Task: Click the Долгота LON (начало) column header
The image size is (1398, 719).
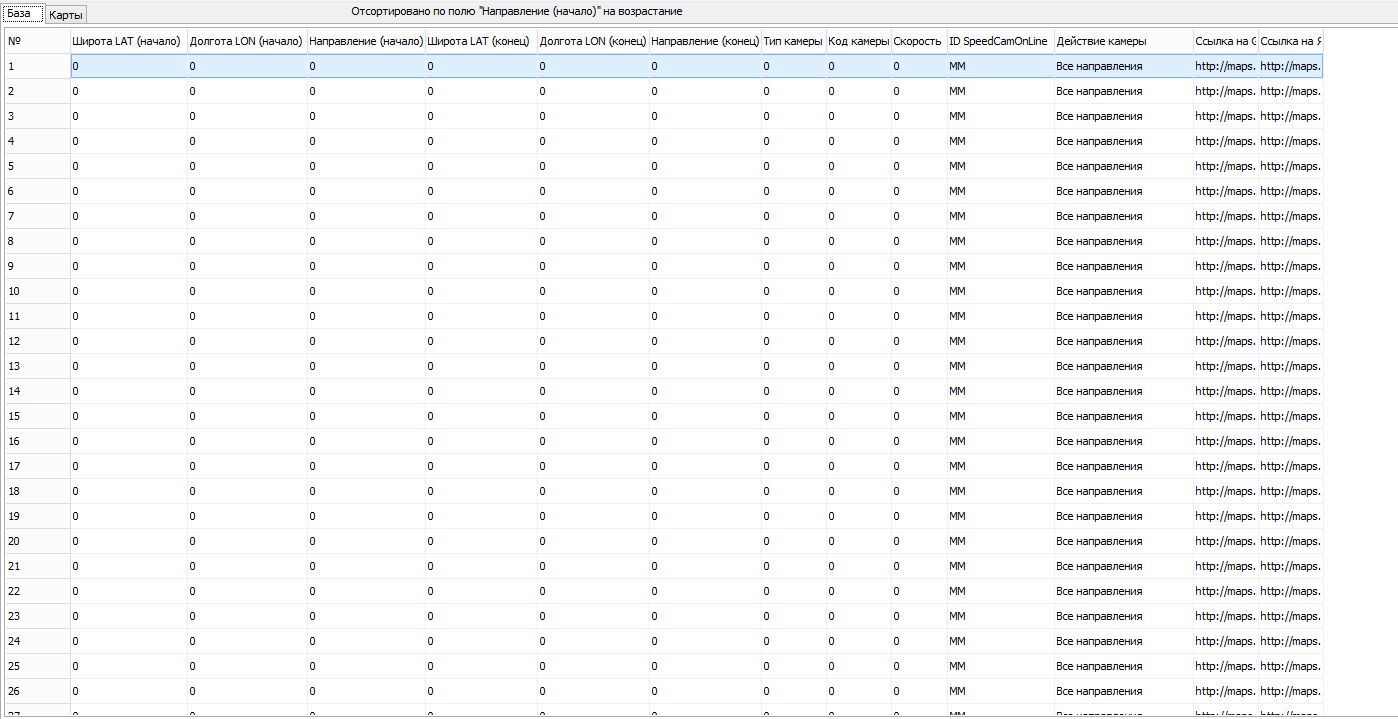Action: pyautogui.click(x=246, y=41)
